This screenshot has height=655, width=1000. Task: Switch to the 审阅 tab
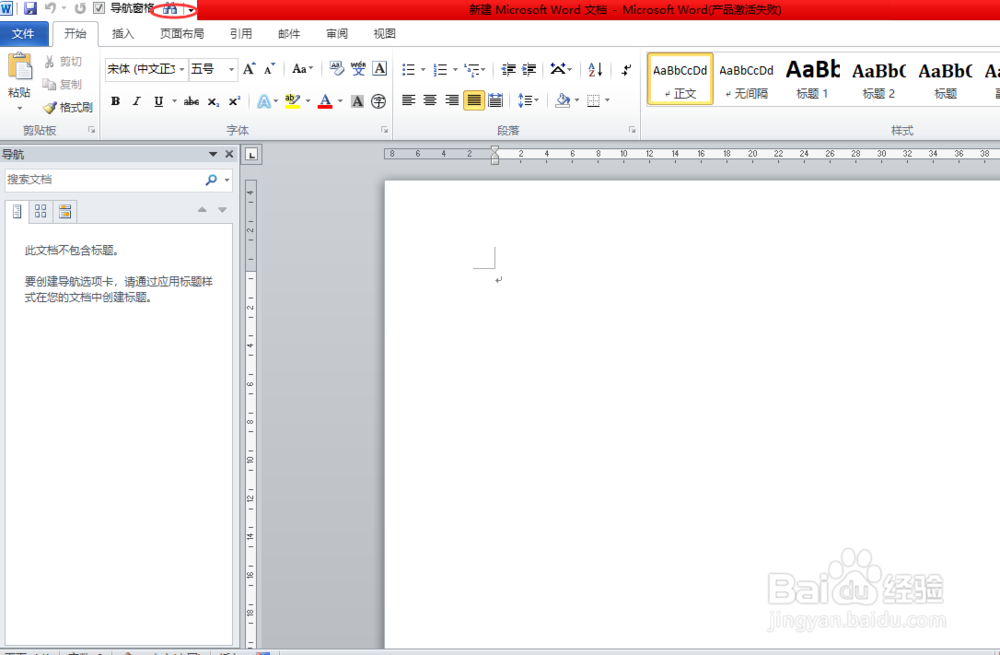pyautogui.click(x=337, y=34)
